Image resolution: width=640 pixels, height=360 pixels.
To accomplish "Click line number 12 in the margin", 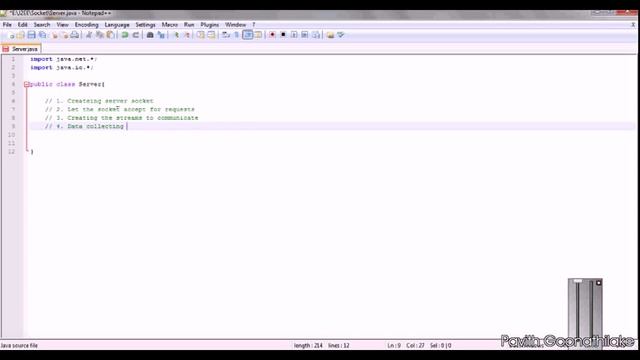I will pyautogui.click(x=11, y=152).
